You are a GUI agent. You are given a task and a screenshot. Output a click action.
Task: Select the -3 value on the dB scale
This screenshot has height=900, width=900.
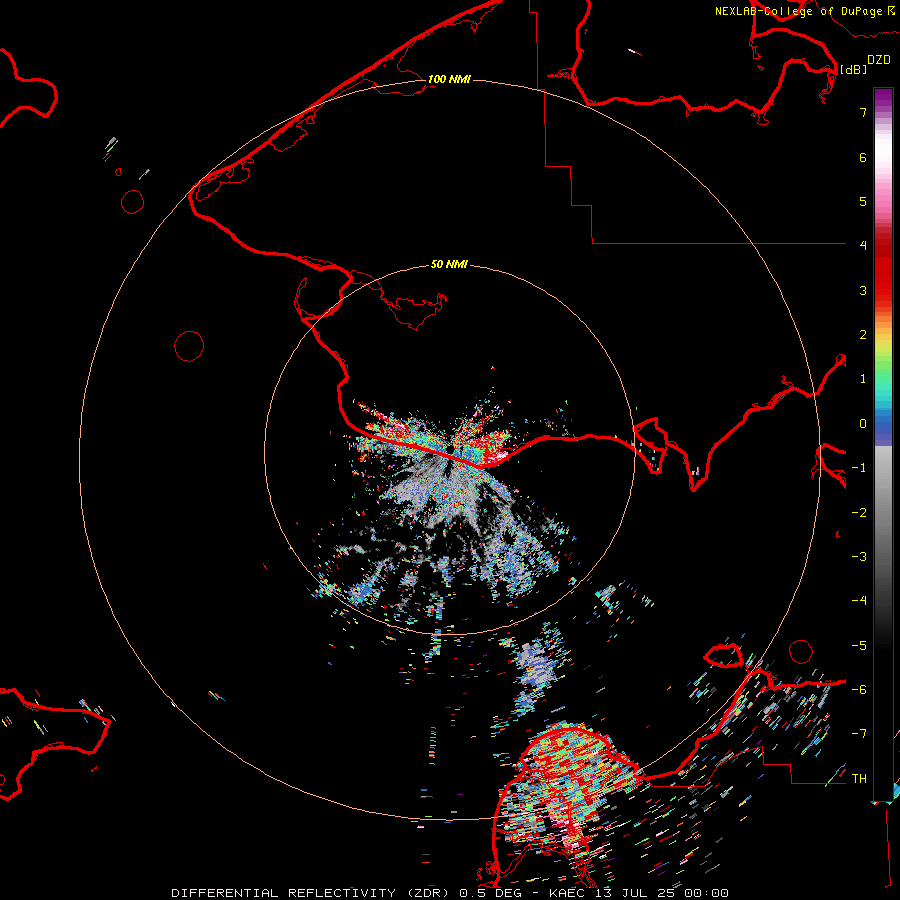click(859, 557)
